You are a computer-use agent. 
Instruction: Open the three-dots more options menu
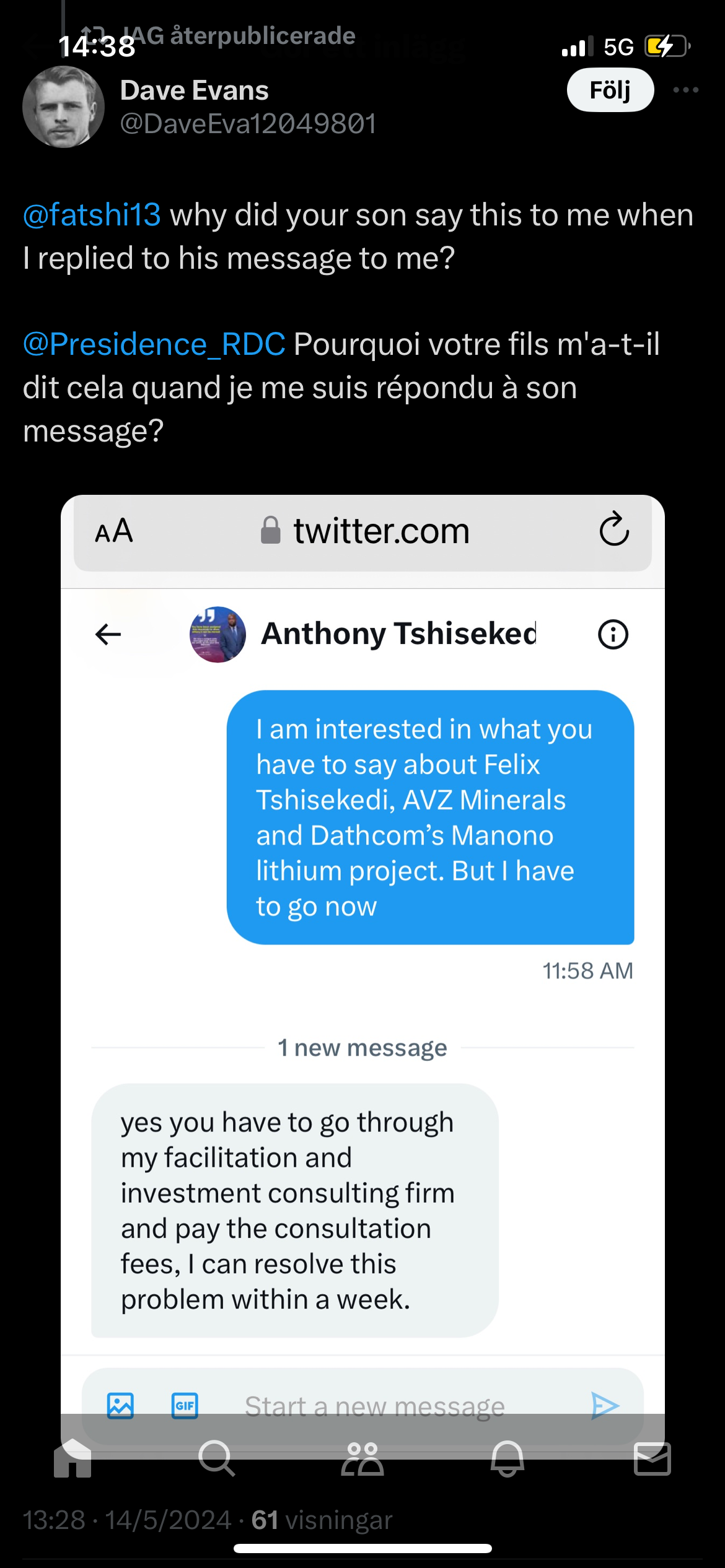[685, 90]
